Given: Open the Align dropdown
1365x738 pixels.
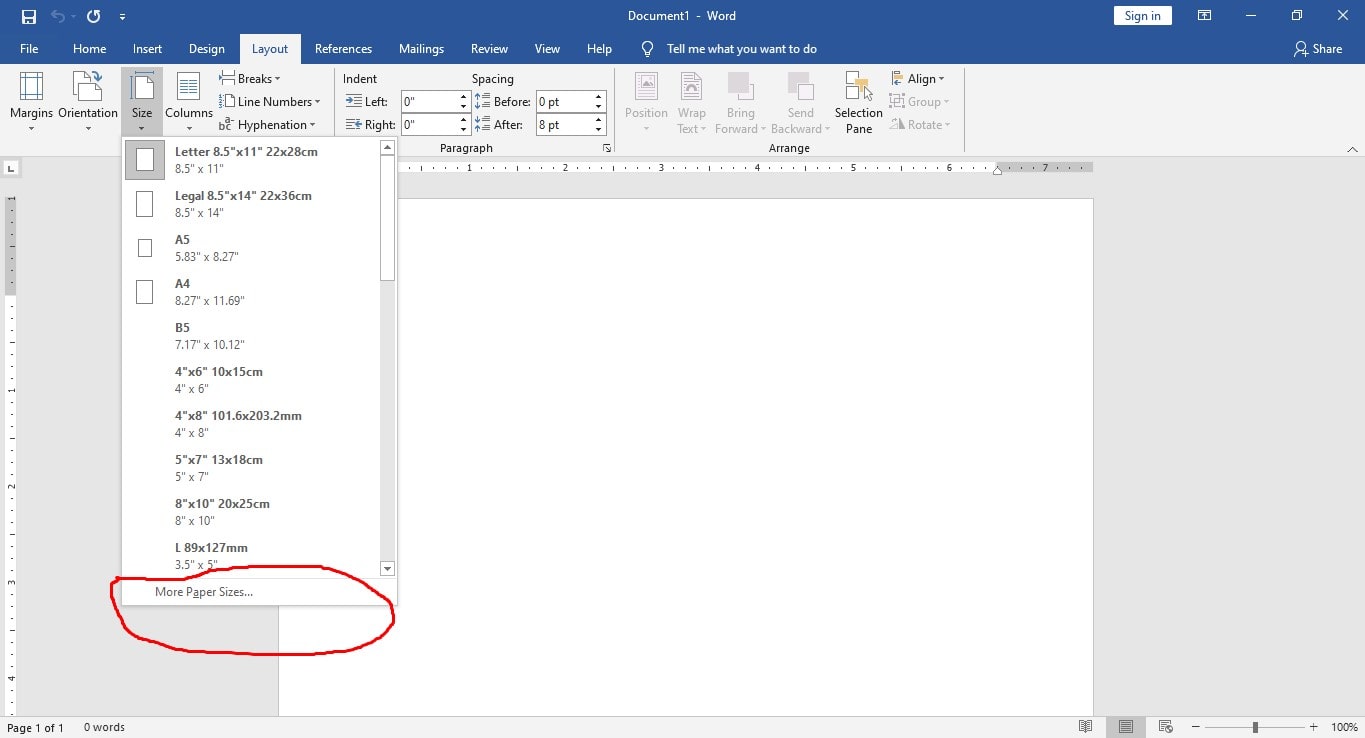Looking at the screenshot, I should coord(919,78).
